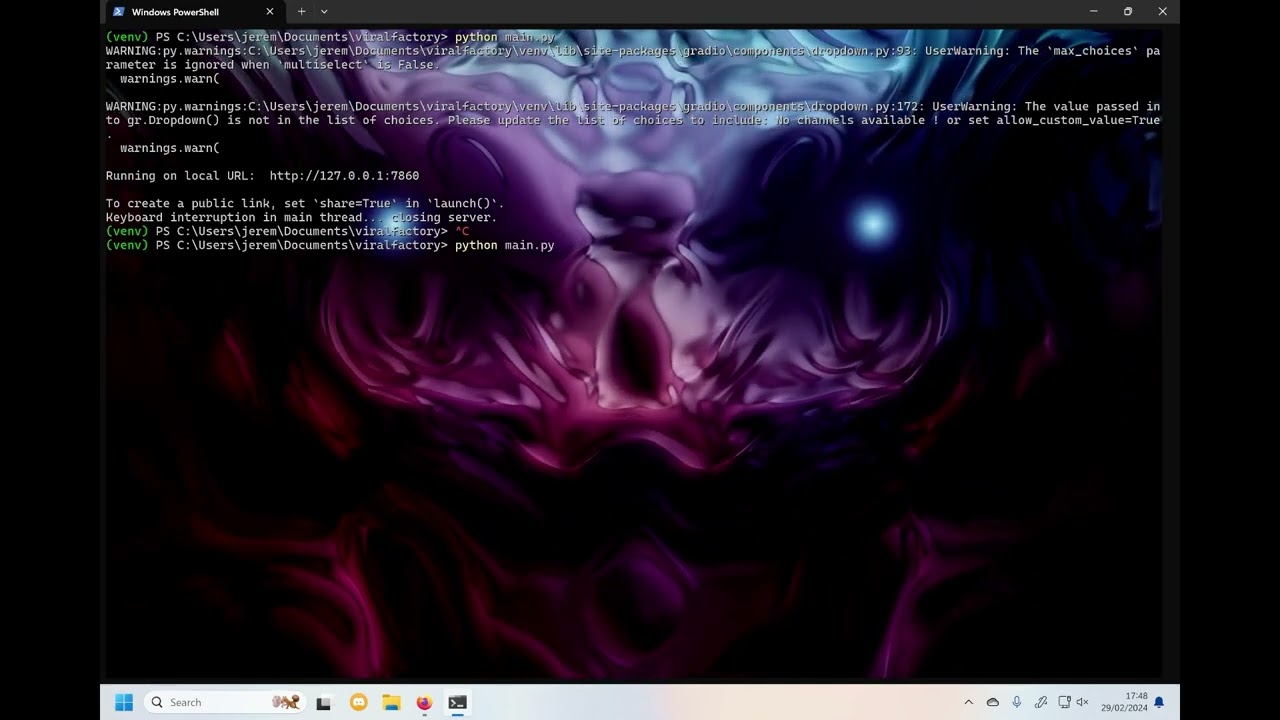
Task: Open Task View from the taskbar
Action: (x=323, y=702)
